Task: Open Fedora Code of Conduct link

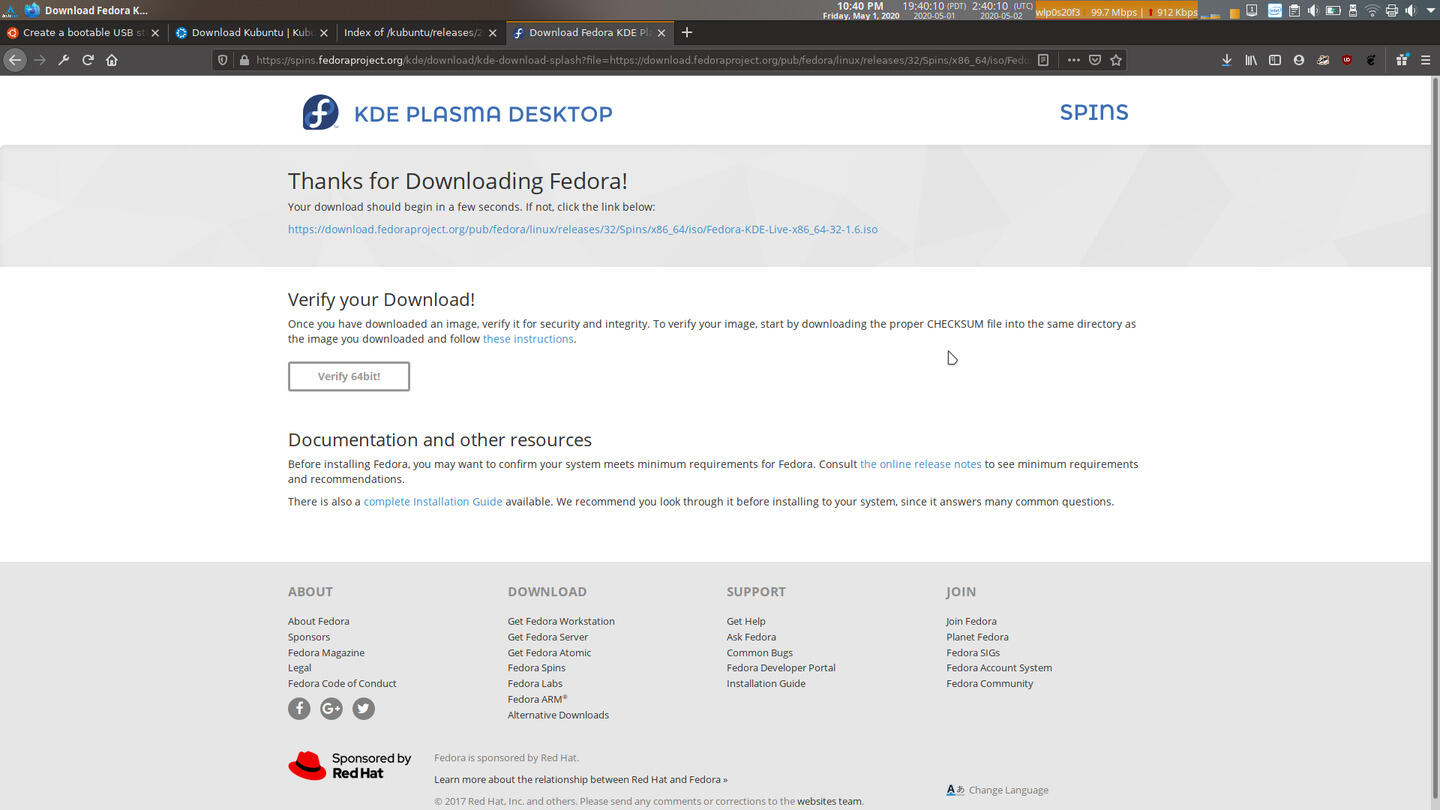Action: coord(342,683)
